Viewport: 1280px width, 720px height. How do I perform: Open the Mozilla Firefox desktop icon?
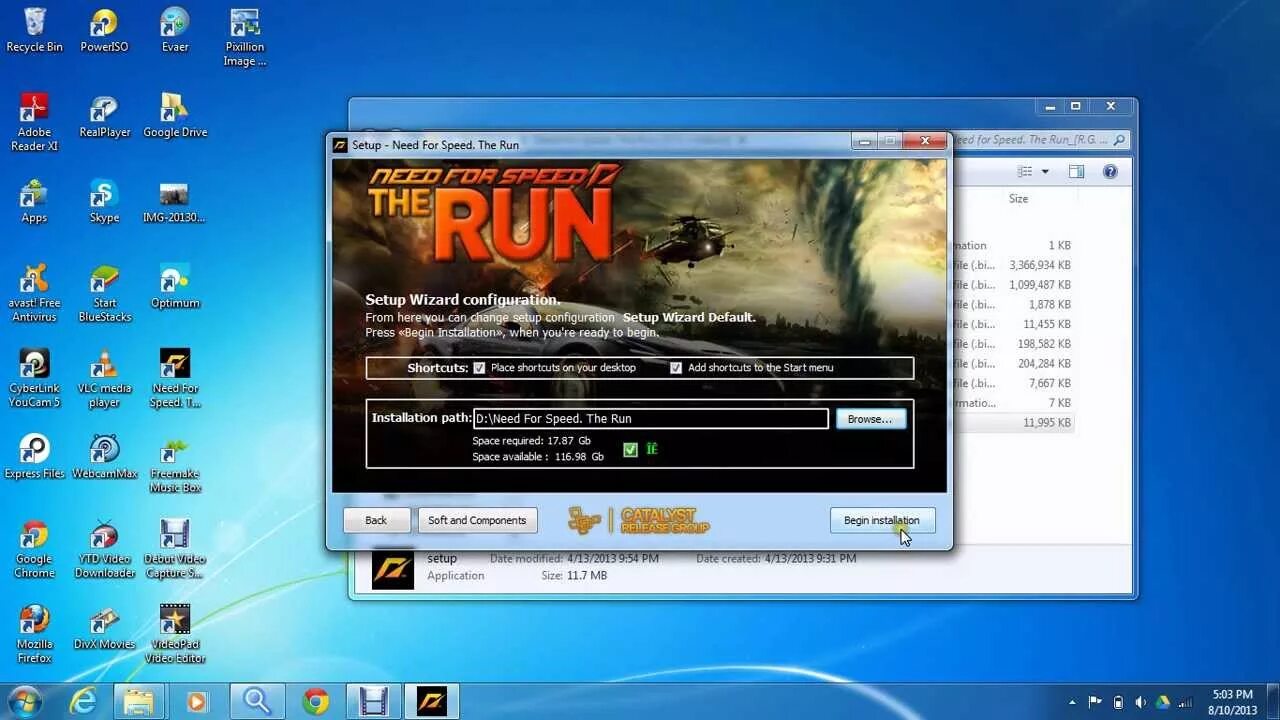tap(34, 633)
